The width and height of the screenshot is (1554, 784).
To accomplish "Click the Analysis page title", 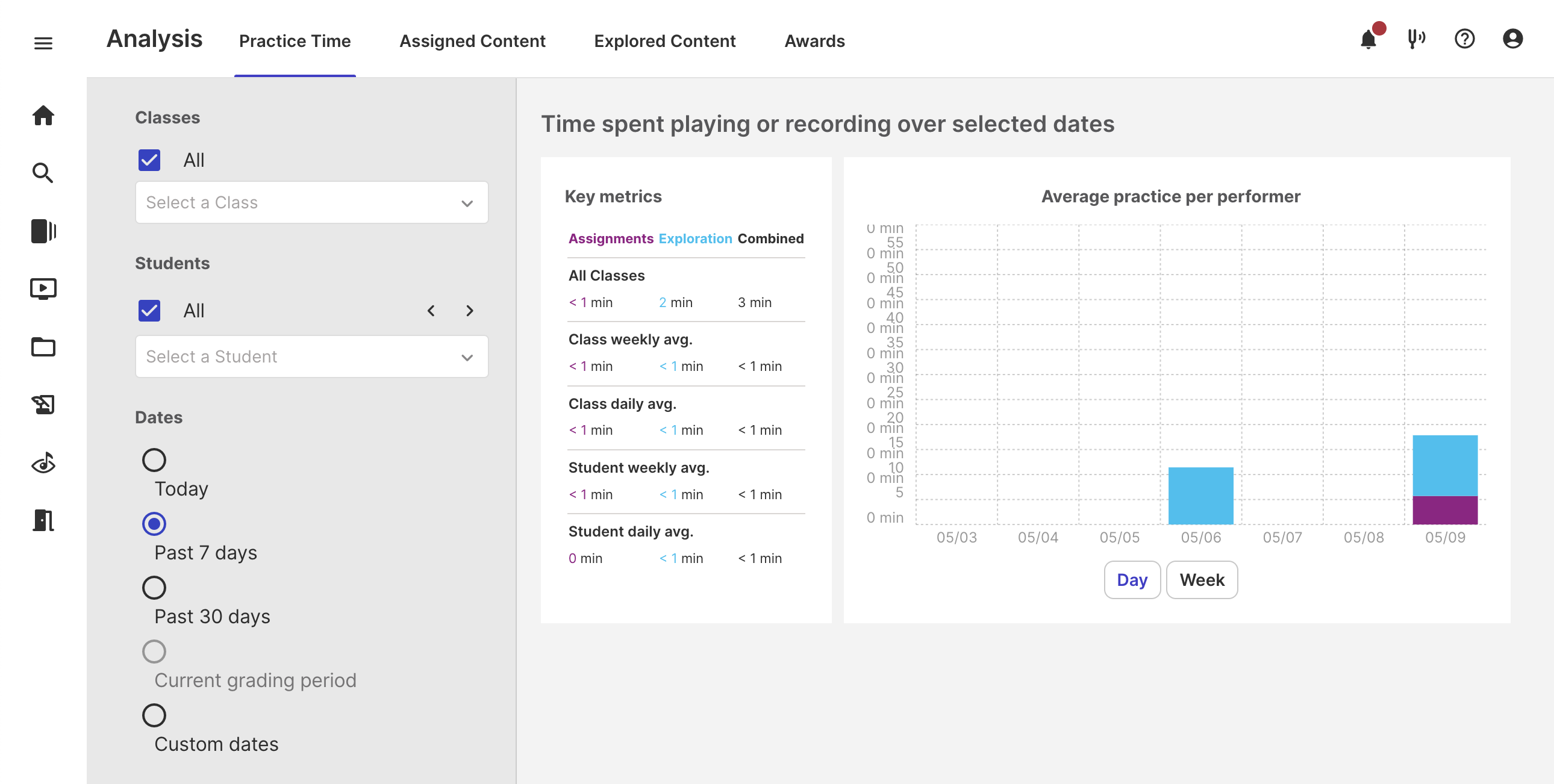I will click(154, 39).
